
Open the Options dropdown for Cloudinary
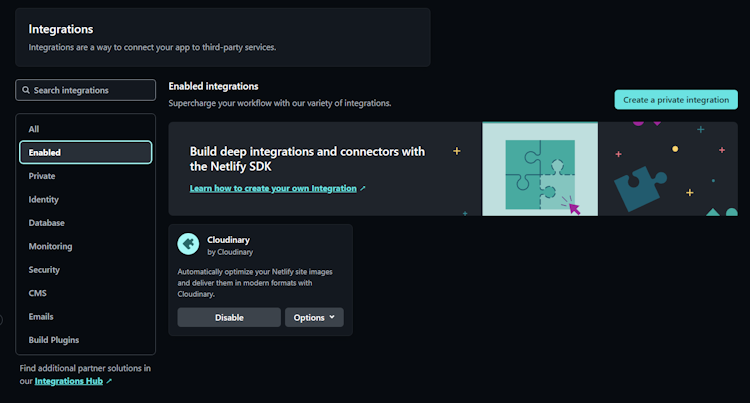pos(314,317)
